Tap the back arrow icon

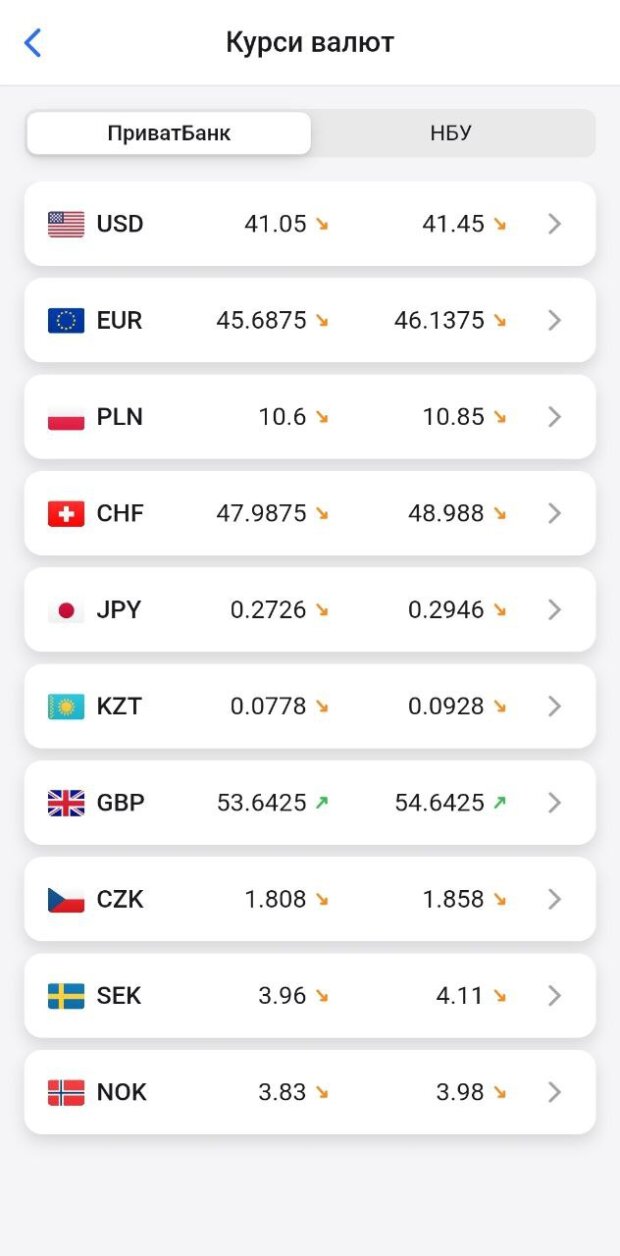pyautogui.click(x=33, y=43)
